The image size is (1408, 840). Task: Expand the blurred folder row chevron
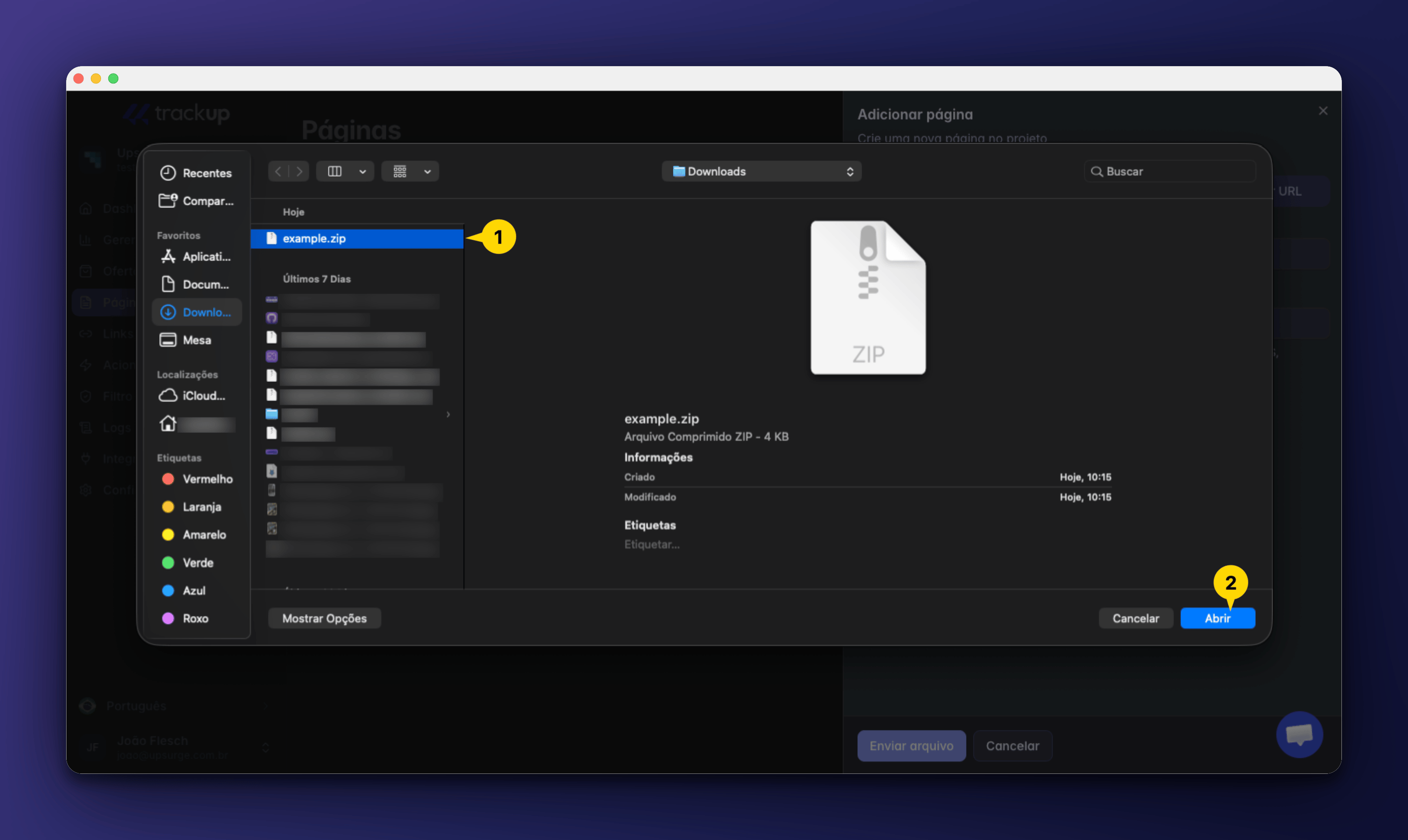tap(448, 414)
